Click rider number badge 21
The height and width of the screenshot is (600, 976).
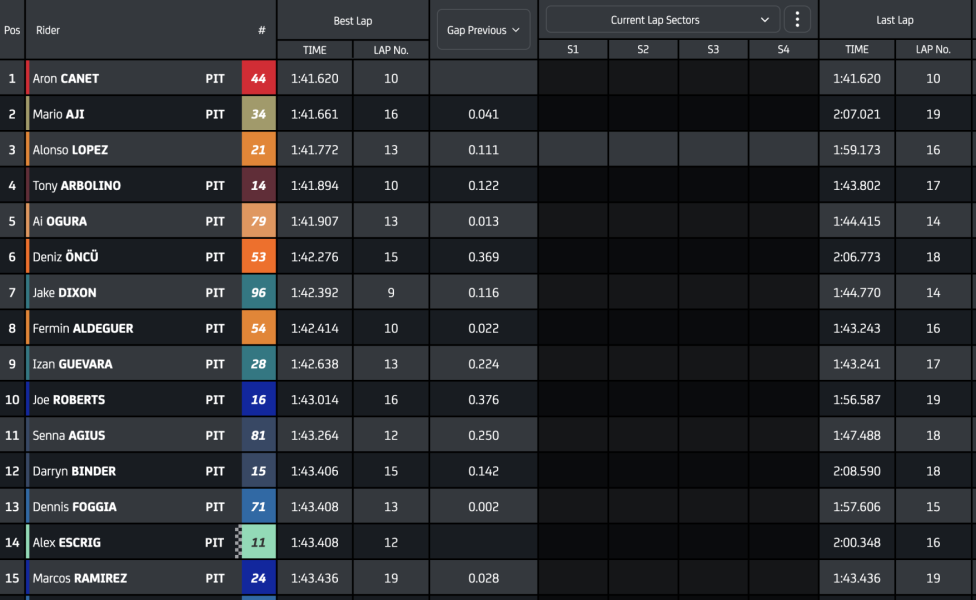point(258,150)
